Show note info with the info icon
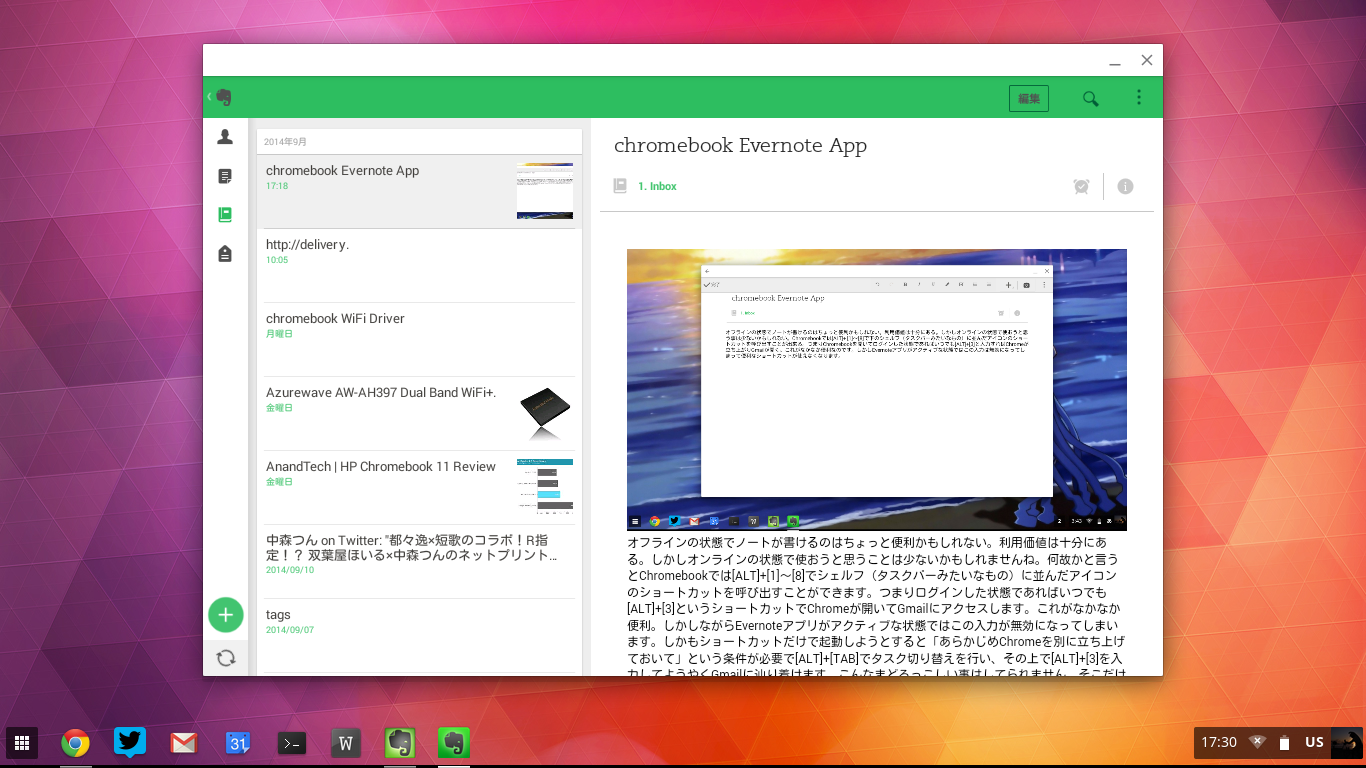Viewport: 1366px width, 768px height. click(1125, 186)
